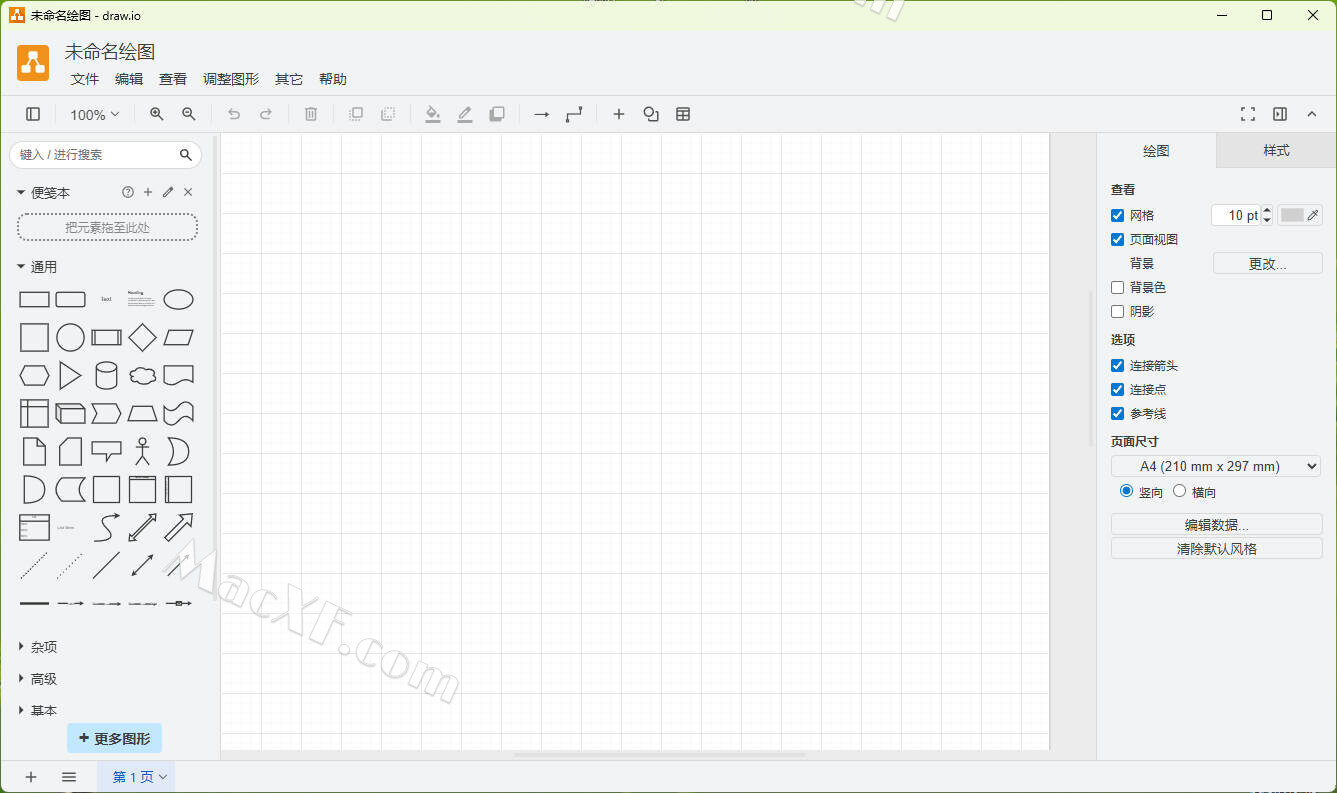The image size is (1337, 793).
Task: Click the scratchpad help question mark icon
Action: [128, 192]
